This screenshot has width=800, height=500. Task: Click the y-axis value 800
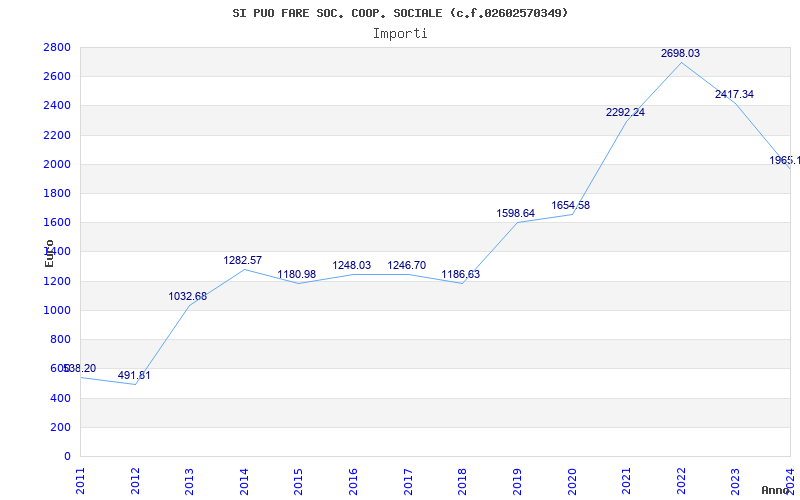click(60, 339)
